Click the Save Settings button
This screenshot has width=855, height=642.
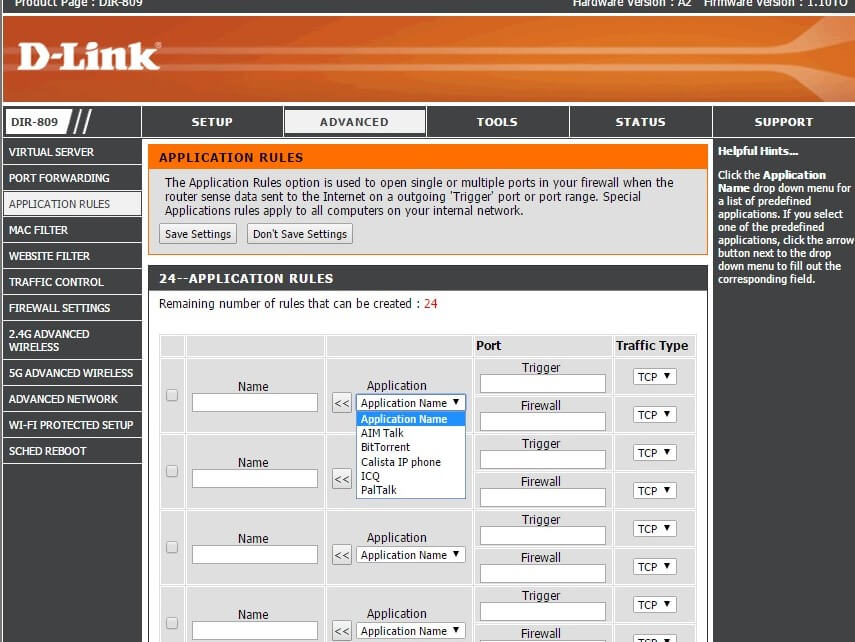(x=198, y=234)
